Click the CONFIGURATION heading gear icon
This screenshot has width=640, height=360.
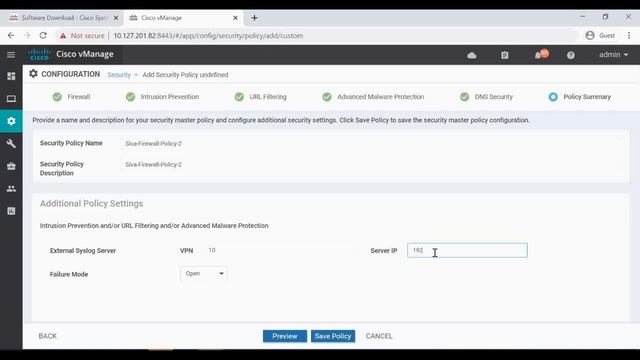click(33, 74)
